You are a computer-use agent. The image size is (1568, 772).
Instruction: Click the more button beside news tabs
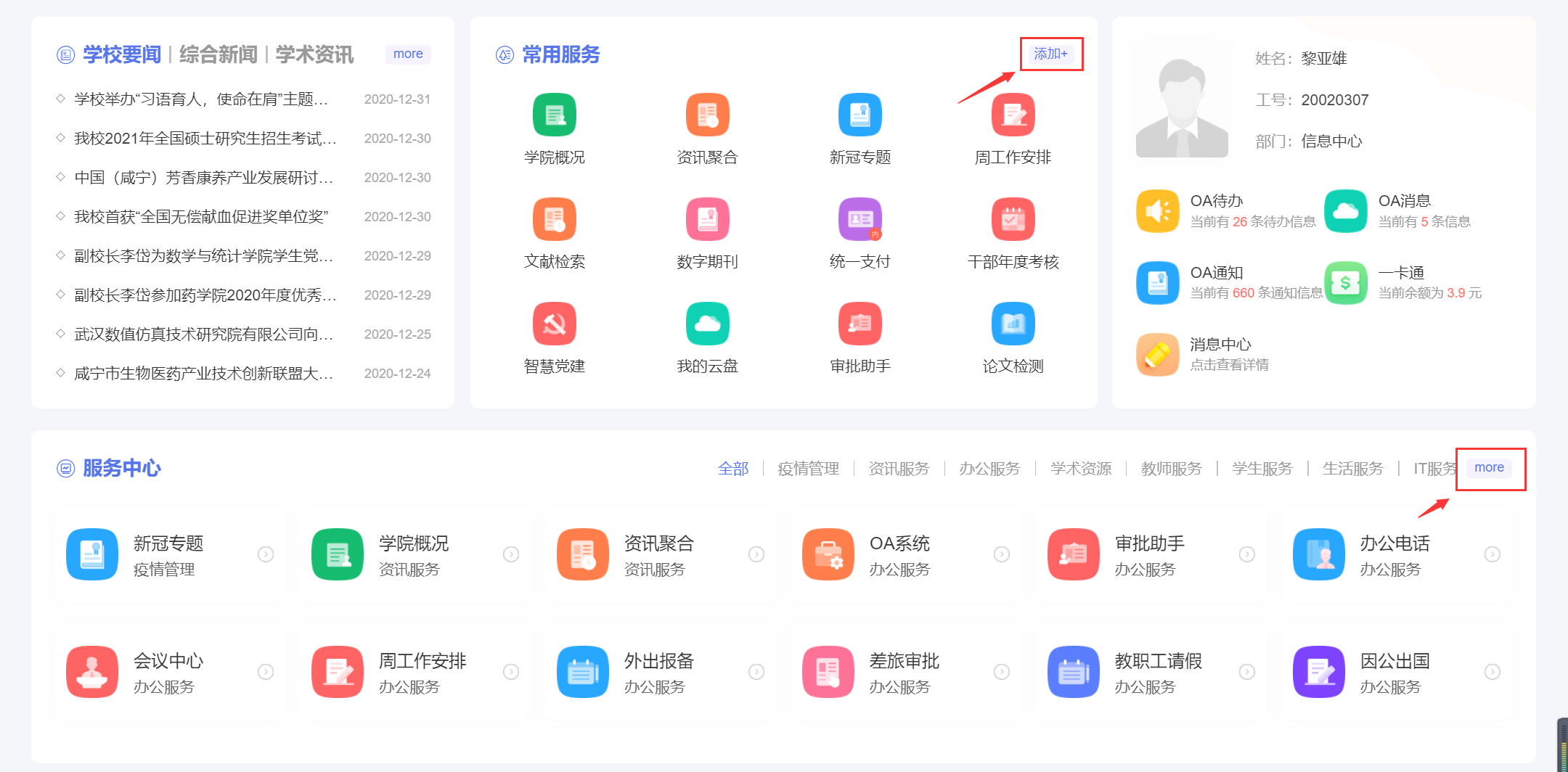coord(408,54)
